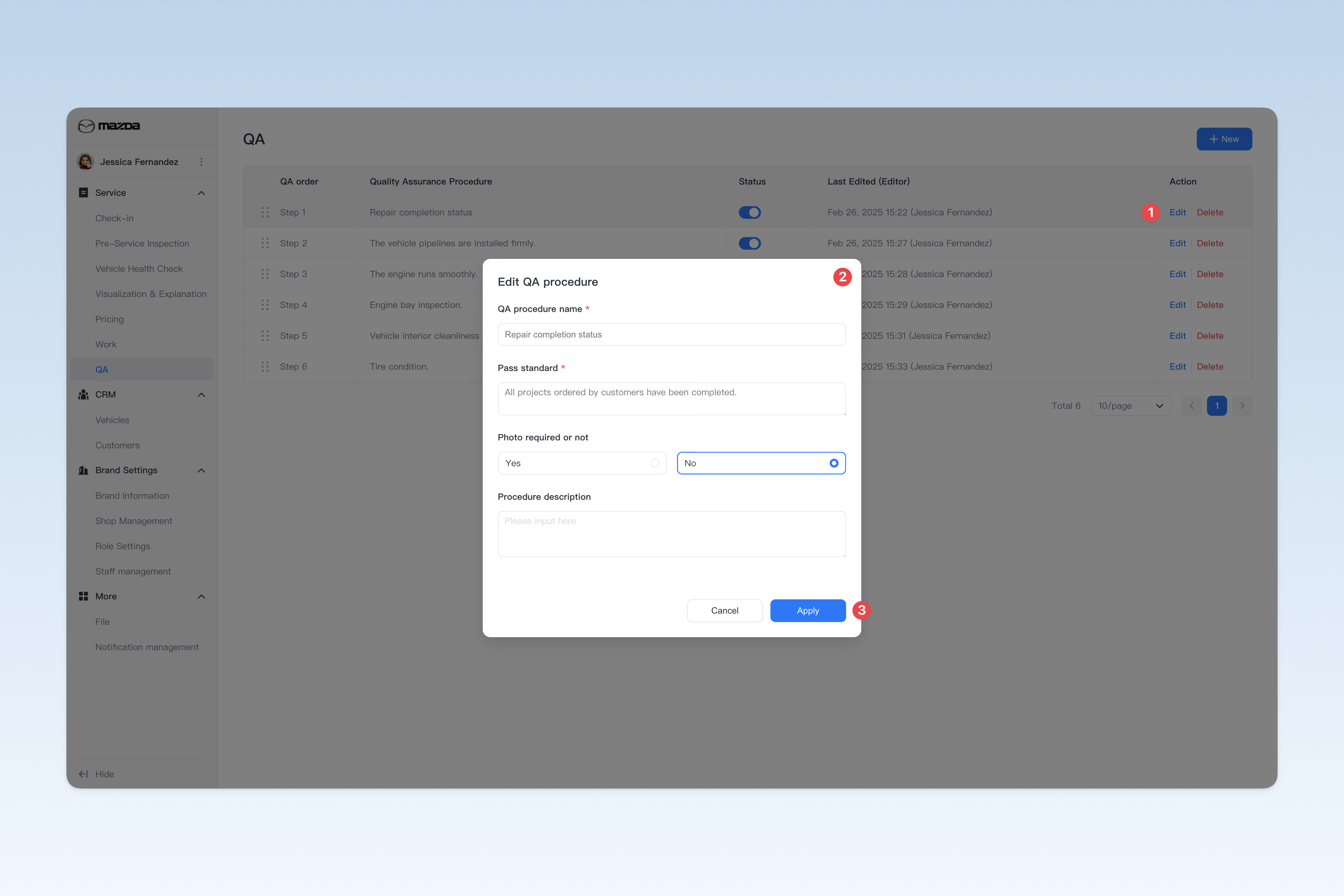Open Notification management page
Screen dimensions: 1344x896
pyautogui.click(x=147, y=647)
